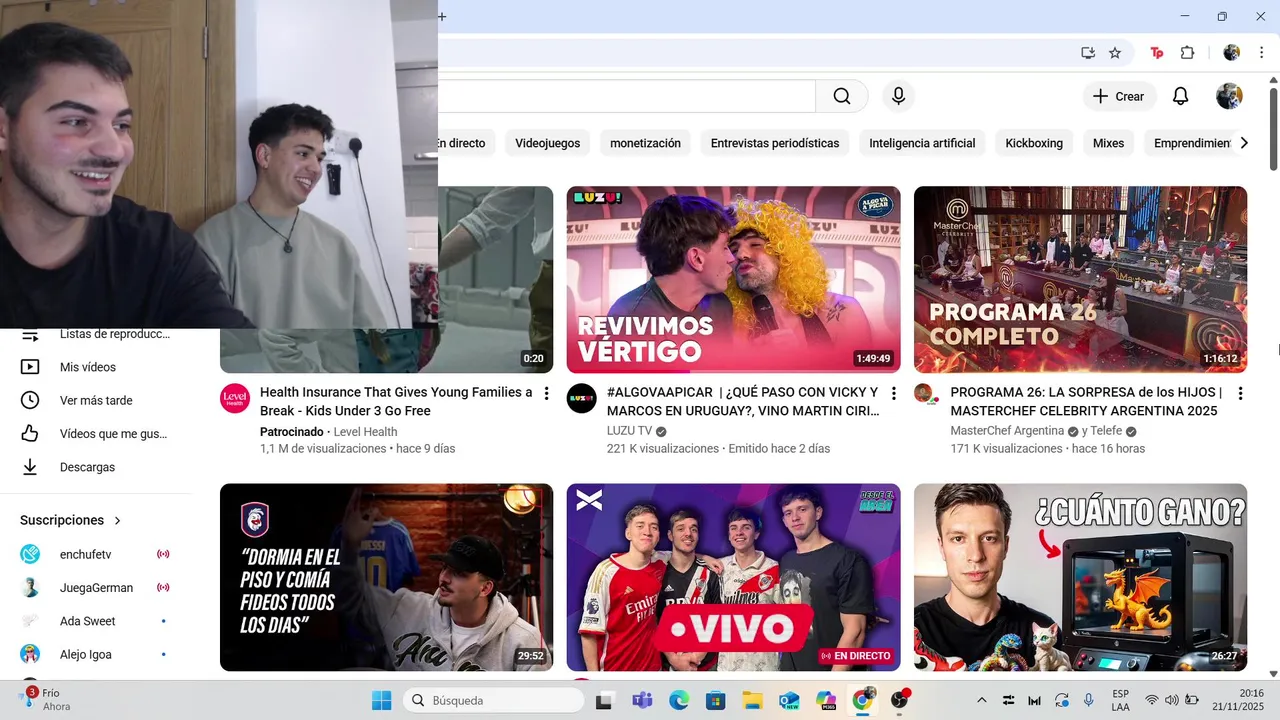
Task: Click the YouTube search input field
Action: 626,96
